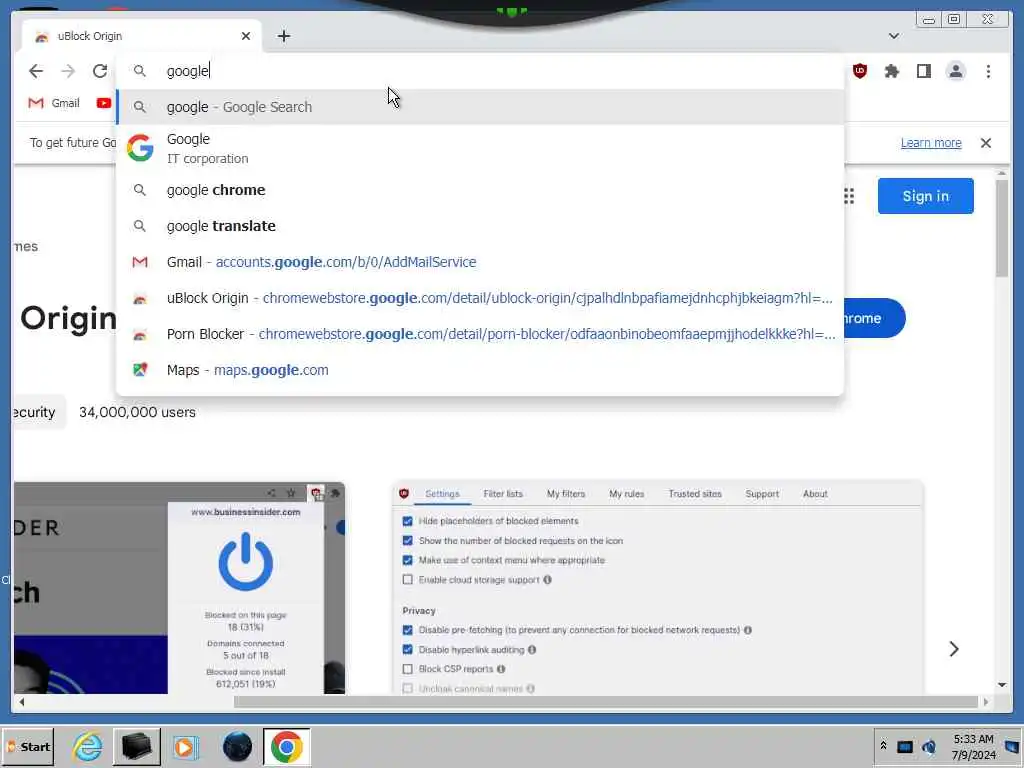Screen dimensions: 1024x768
Task: Toggle 'Make use of context menu' checkbox
Action: (x=408, y=560)
